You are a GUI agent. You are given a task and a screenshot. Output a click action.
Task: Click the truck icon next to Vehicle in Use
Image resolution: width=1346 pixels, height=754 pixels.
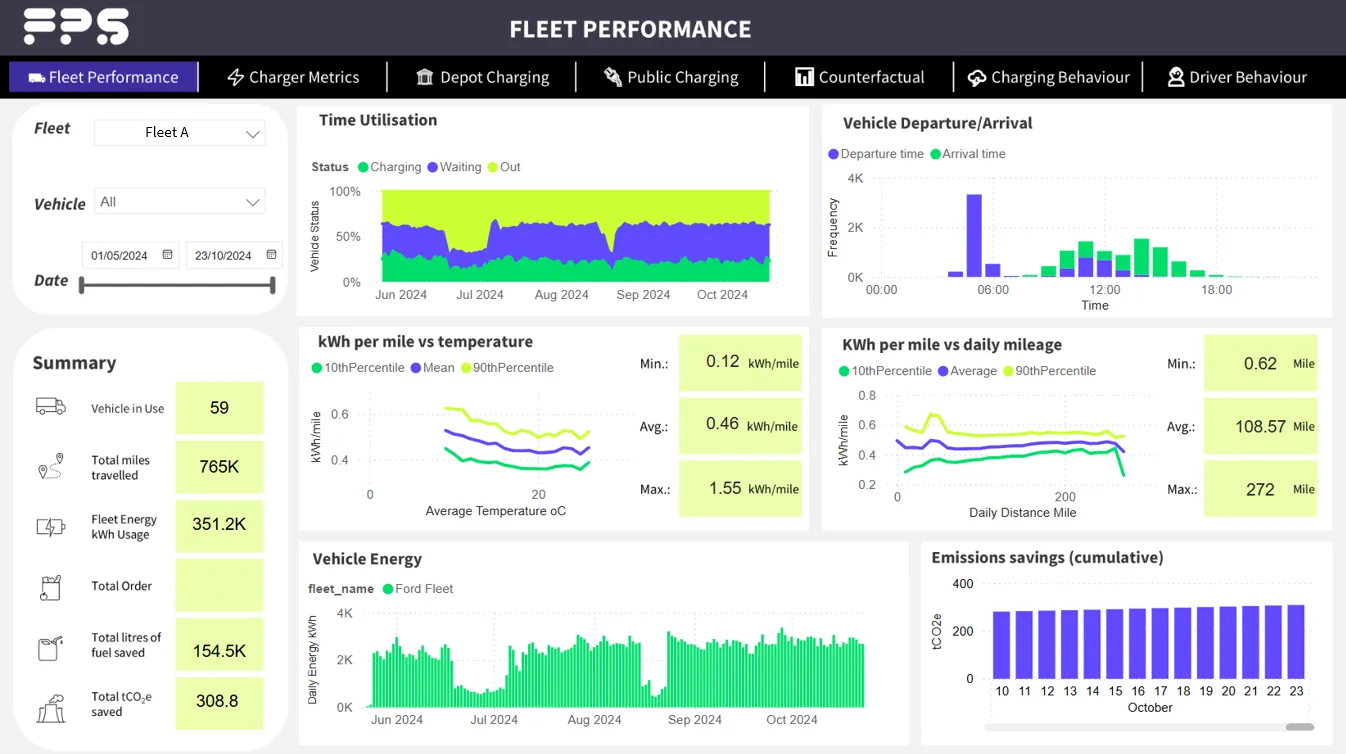51,407
